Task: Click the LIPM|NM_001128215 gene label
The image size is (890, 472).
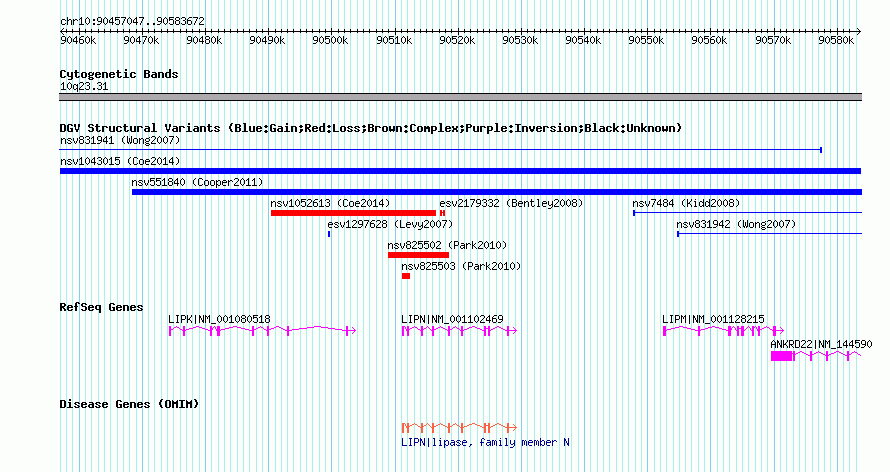Action: point(713,319)
